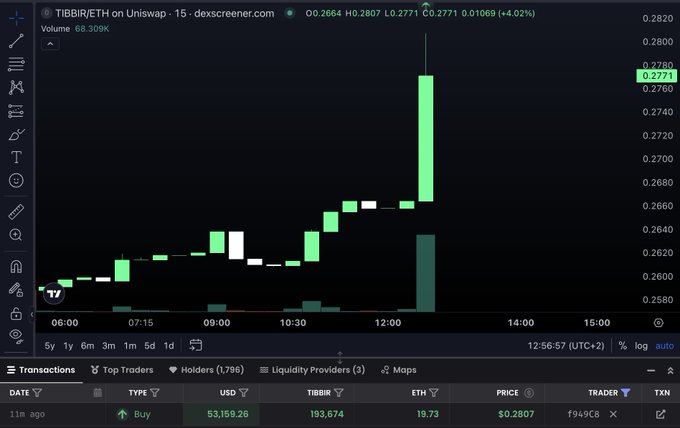Select the brush drawing tool
This screenshot has width=680, height=428.
point(16,134)
